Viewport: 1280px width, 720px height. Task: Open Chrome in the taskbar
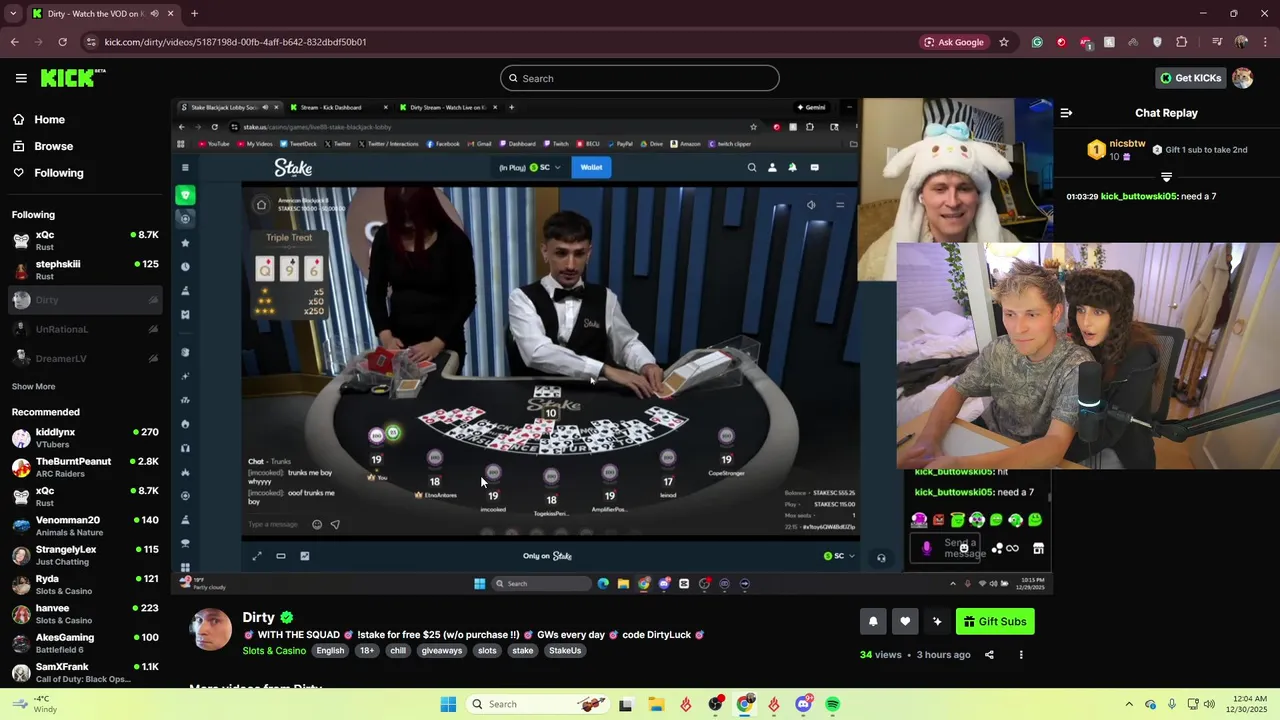[745, 704]
